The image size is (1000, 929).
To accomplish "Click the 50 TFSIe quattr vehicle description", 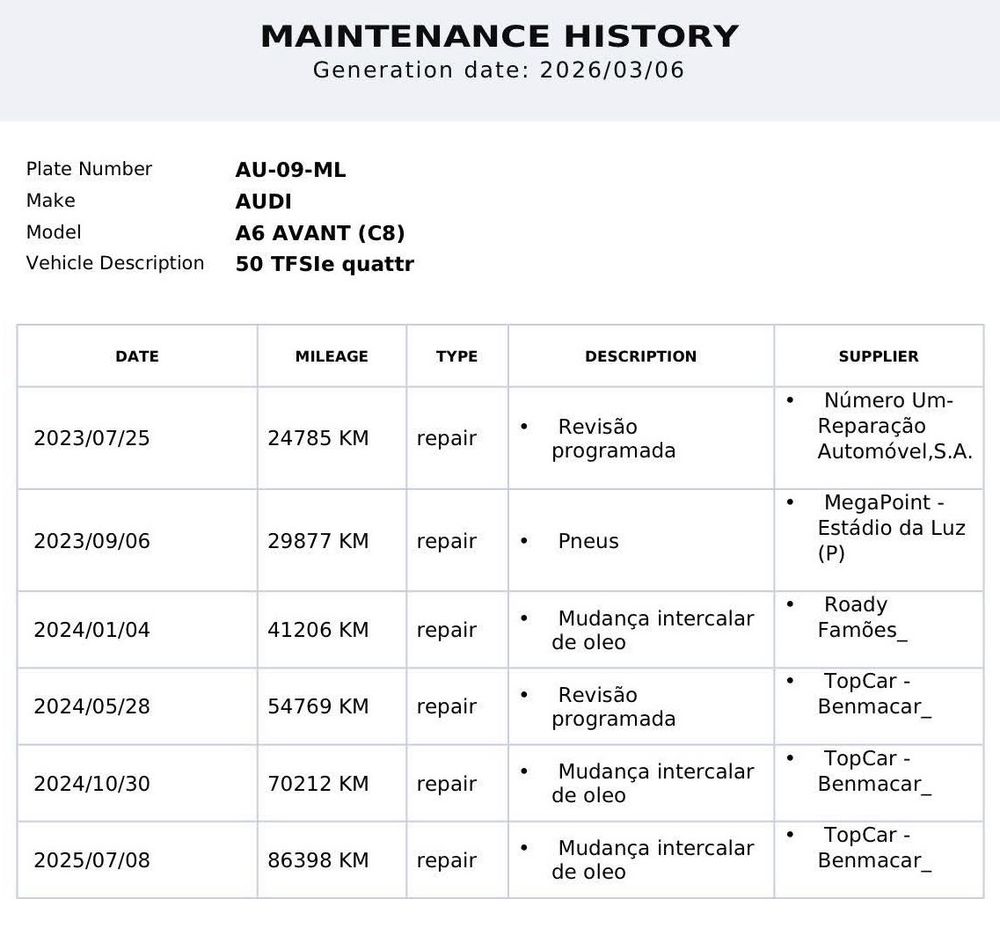I will pos(324,264).
